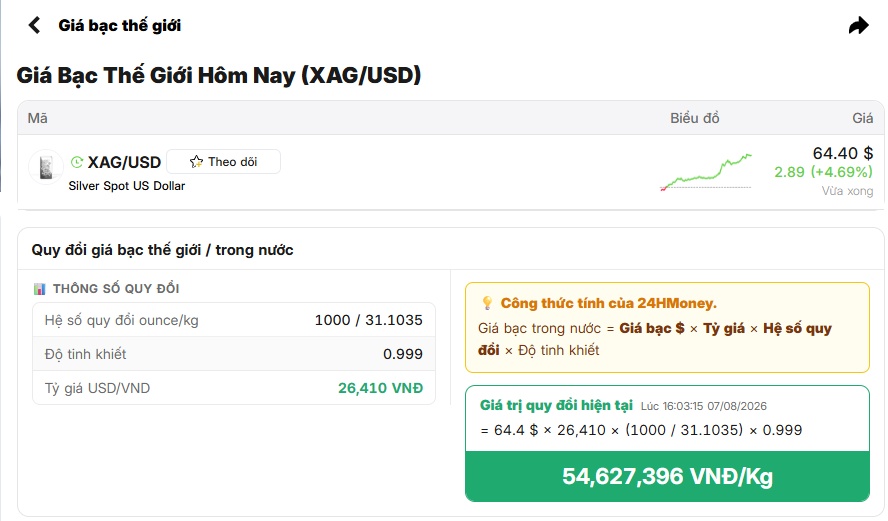Click the bar chart icon beside Thông số quy đổi
The image size is (888, 521).
pyautogui.click(x=39, y=289)
